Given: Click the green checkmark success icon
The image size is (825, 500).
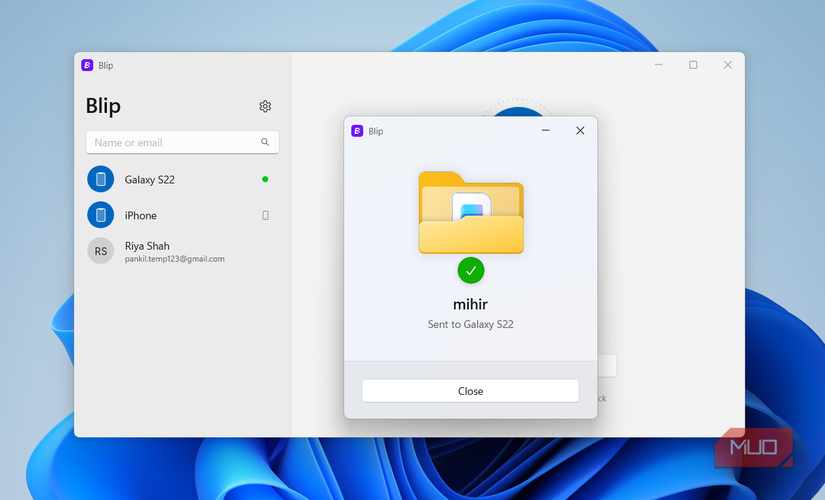Looking at the screenshot, I should (x=471, y=271).
